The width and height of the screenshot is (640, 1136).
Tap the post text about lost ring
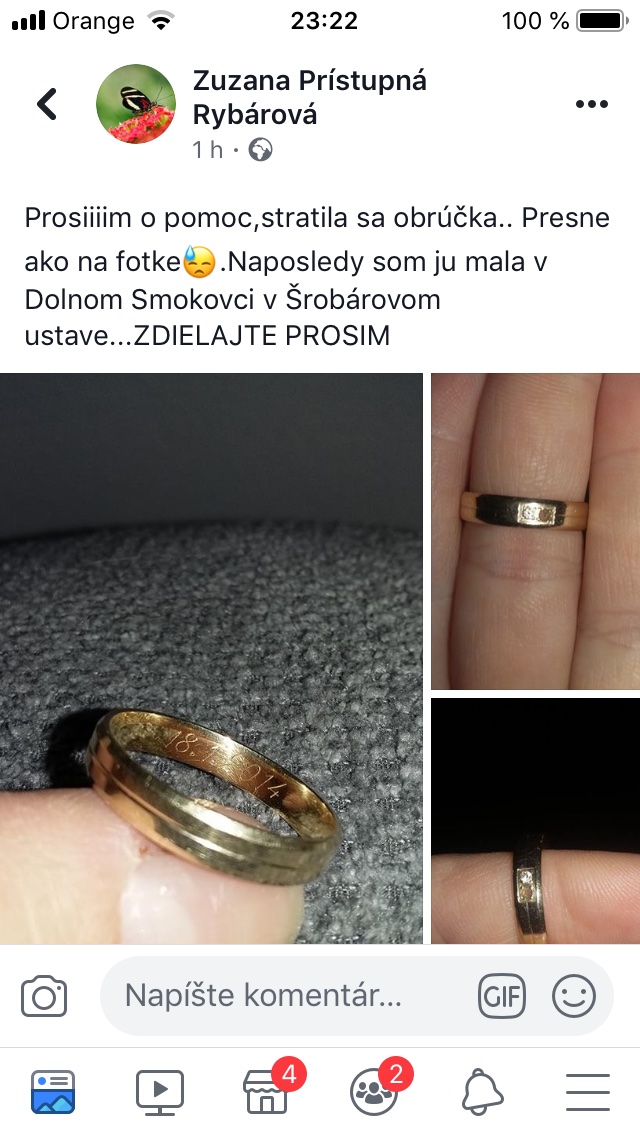tap(317, 276)
